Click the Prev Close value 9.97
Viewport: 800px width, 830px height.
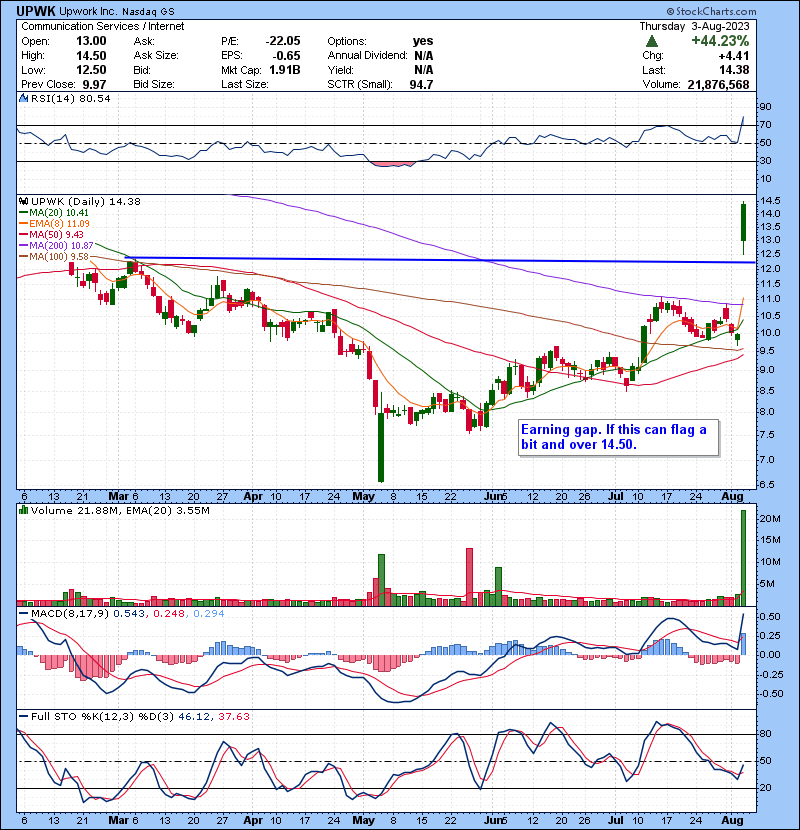pos(94,85)
